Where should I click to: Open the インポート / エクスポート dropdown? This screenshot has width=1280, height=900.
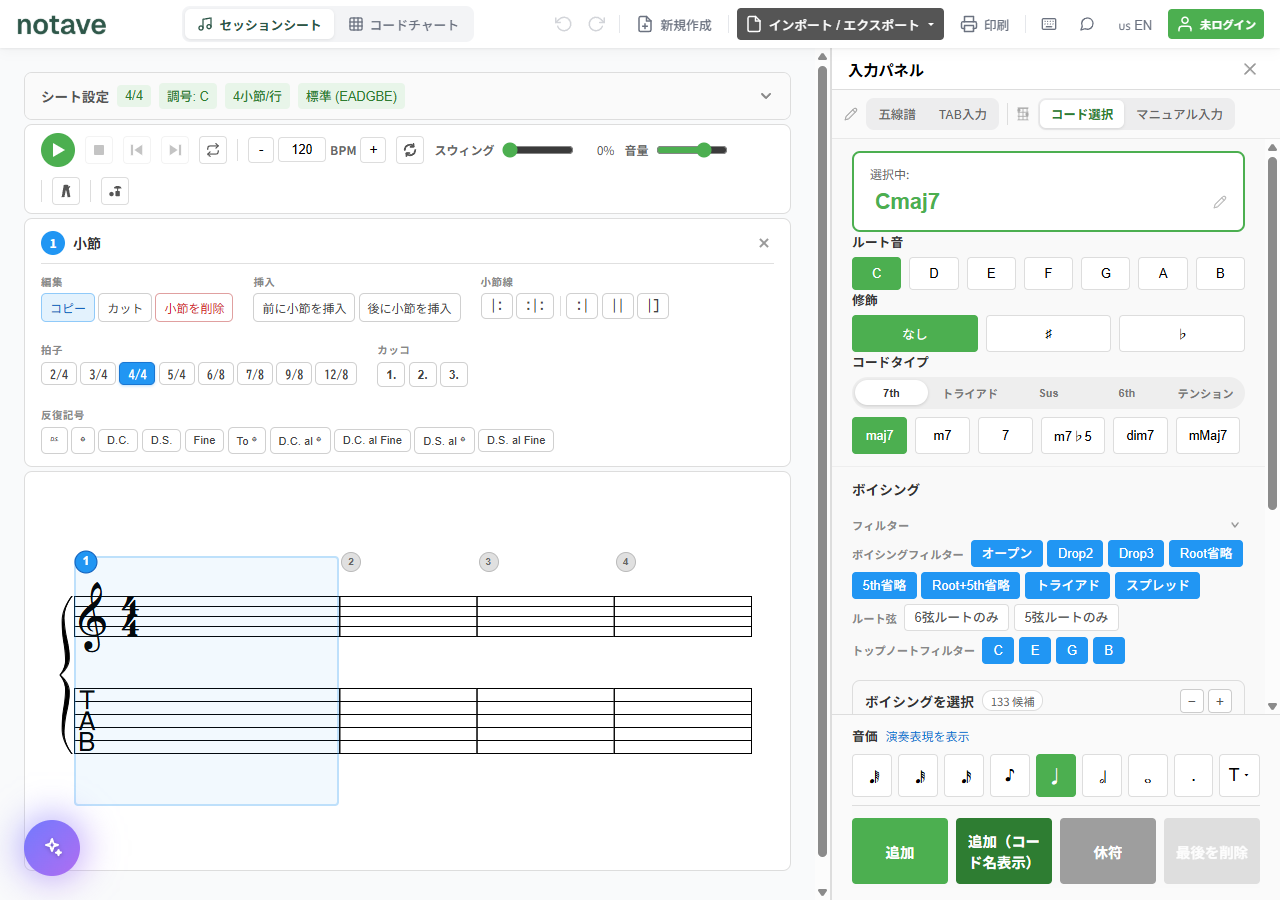coord(840,25)
